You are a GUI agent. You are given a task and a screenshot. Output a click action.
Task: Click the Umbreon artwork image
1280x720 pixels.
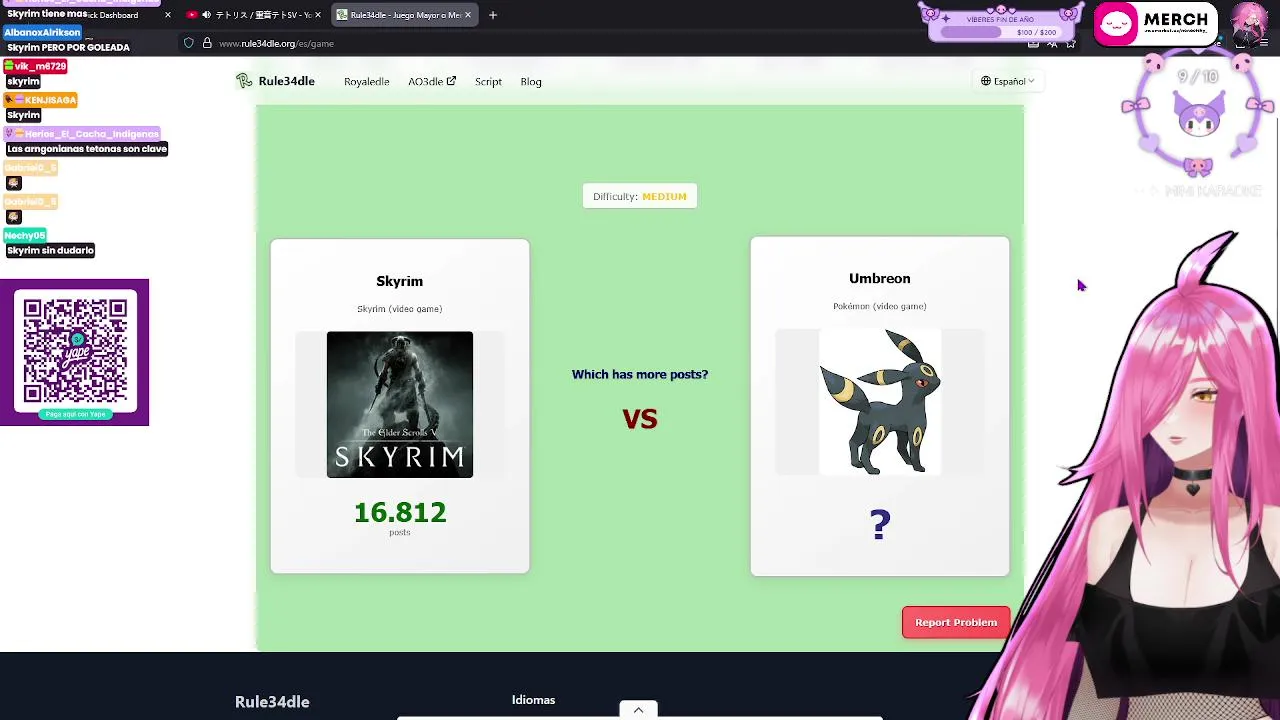tap(880, 402)
